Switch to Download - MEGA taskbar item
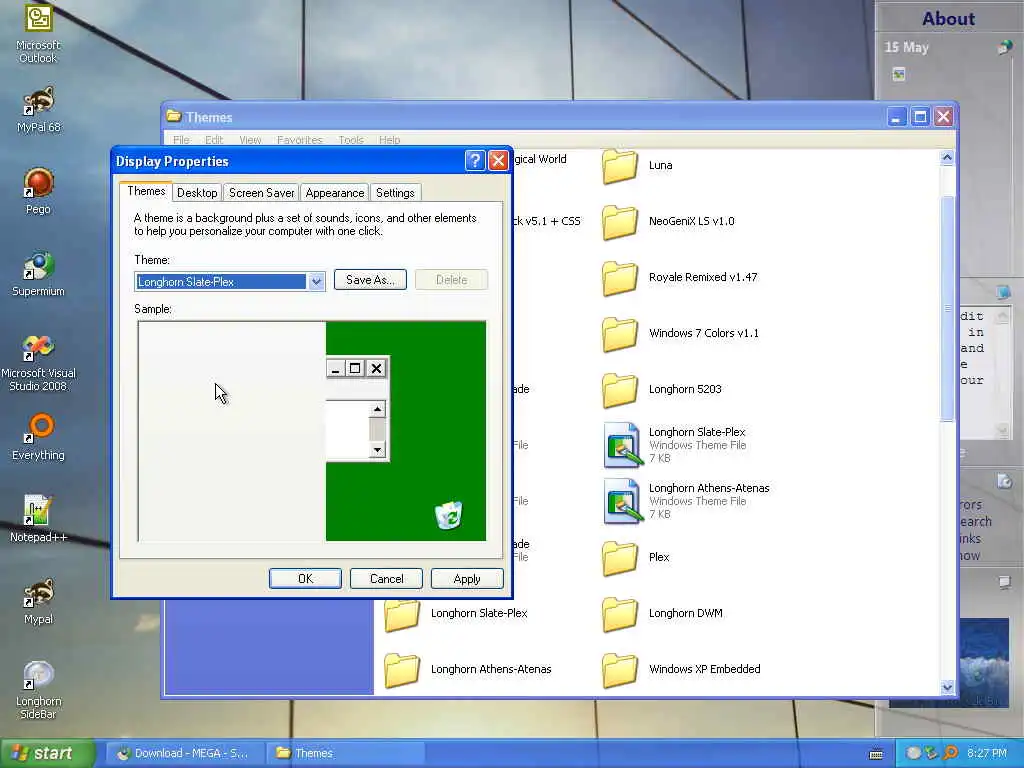1024x768 pixels. coord(183,753)
